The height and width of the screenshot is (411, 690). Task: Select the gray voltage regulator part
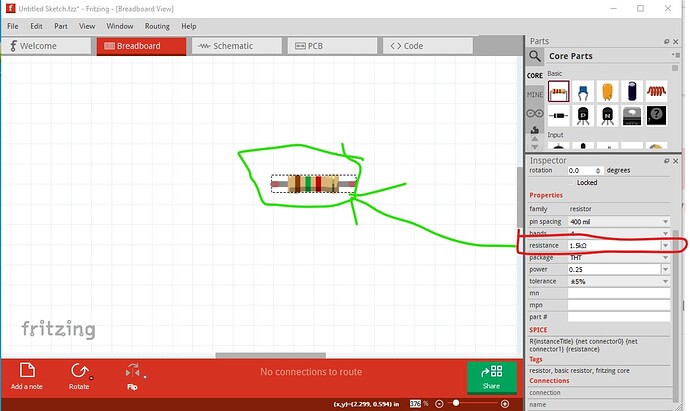click(631, 116)
